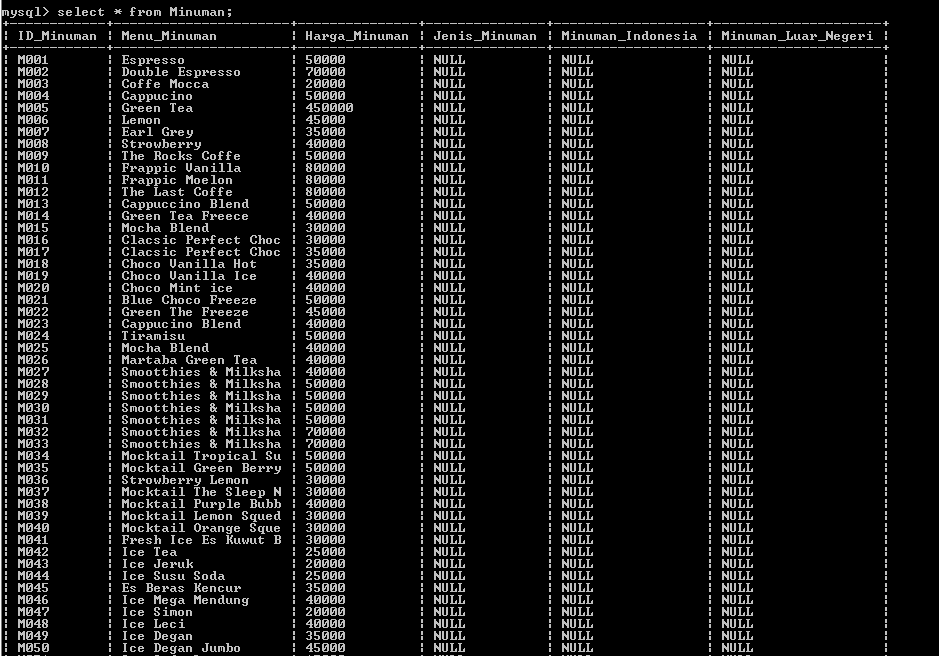Click the Minuman_Luar_Negeri NULL value in row M020
The width and height of the screenshot is (939, 656).
737,288
